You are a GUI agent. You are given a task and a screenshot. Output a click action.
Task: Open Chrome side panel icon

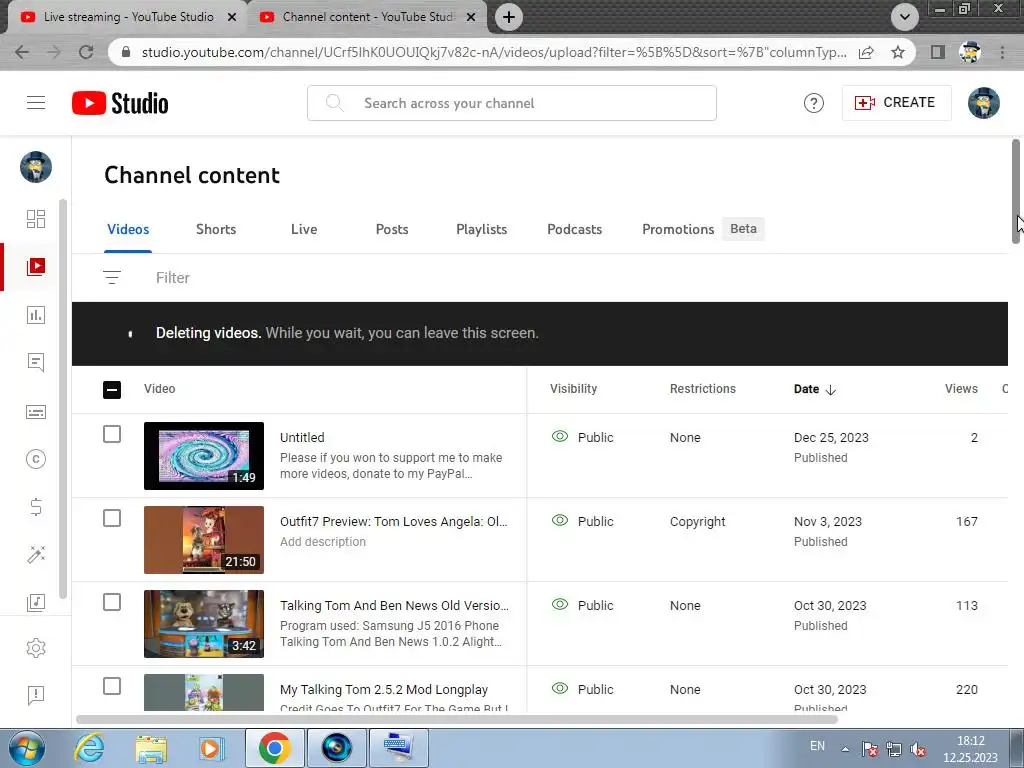pyautogui.click(x=937, y=52)
